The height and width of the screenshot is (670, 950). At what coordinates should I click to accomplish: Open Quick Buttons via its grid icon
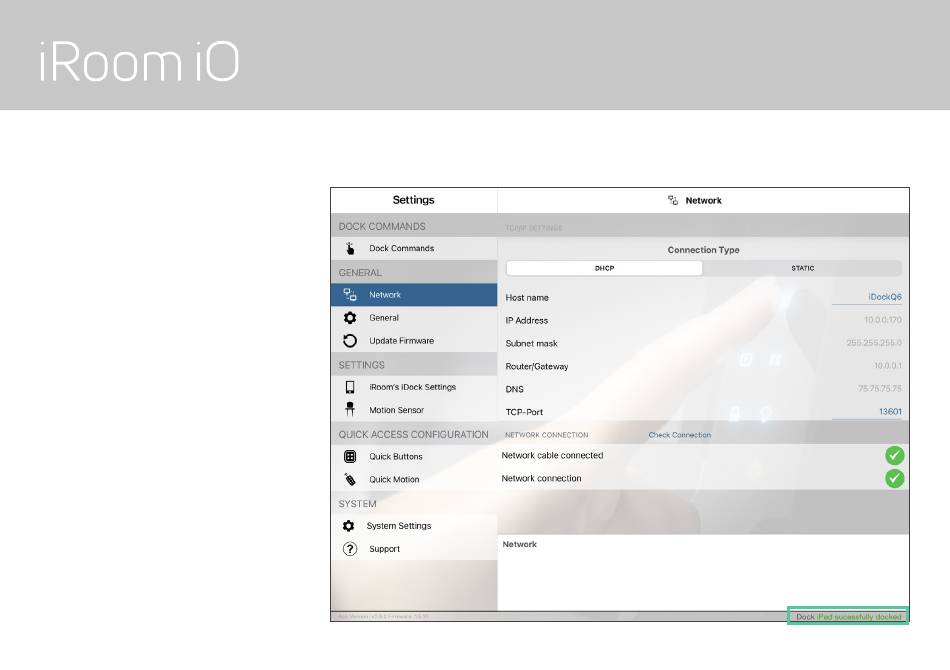[350, 457]
